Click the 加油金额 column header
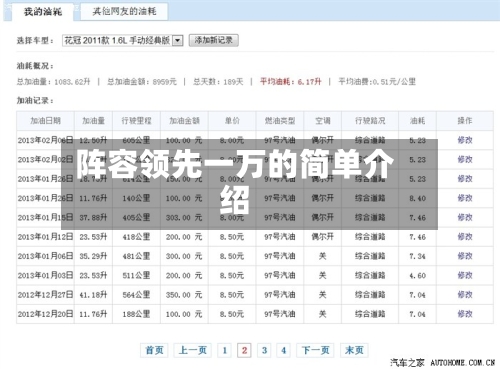500x369 pixels. point(184,121)
